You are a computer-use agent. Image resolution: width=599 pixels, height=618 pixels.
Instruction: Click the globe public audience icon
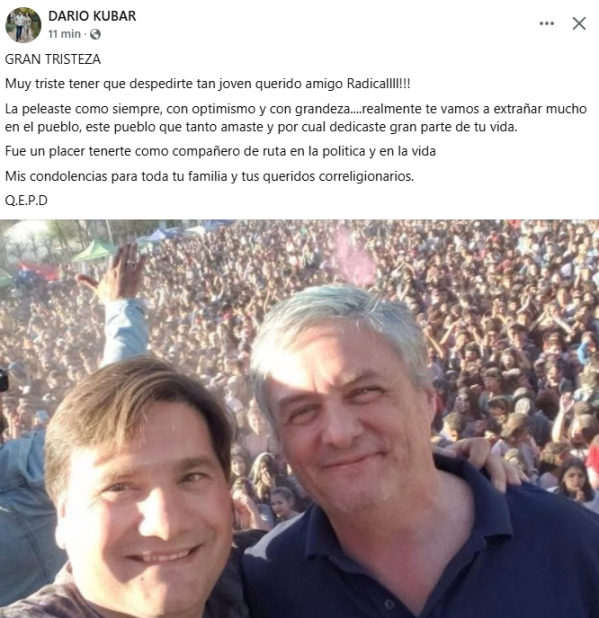pyautogui.click(x=95, y=35)
